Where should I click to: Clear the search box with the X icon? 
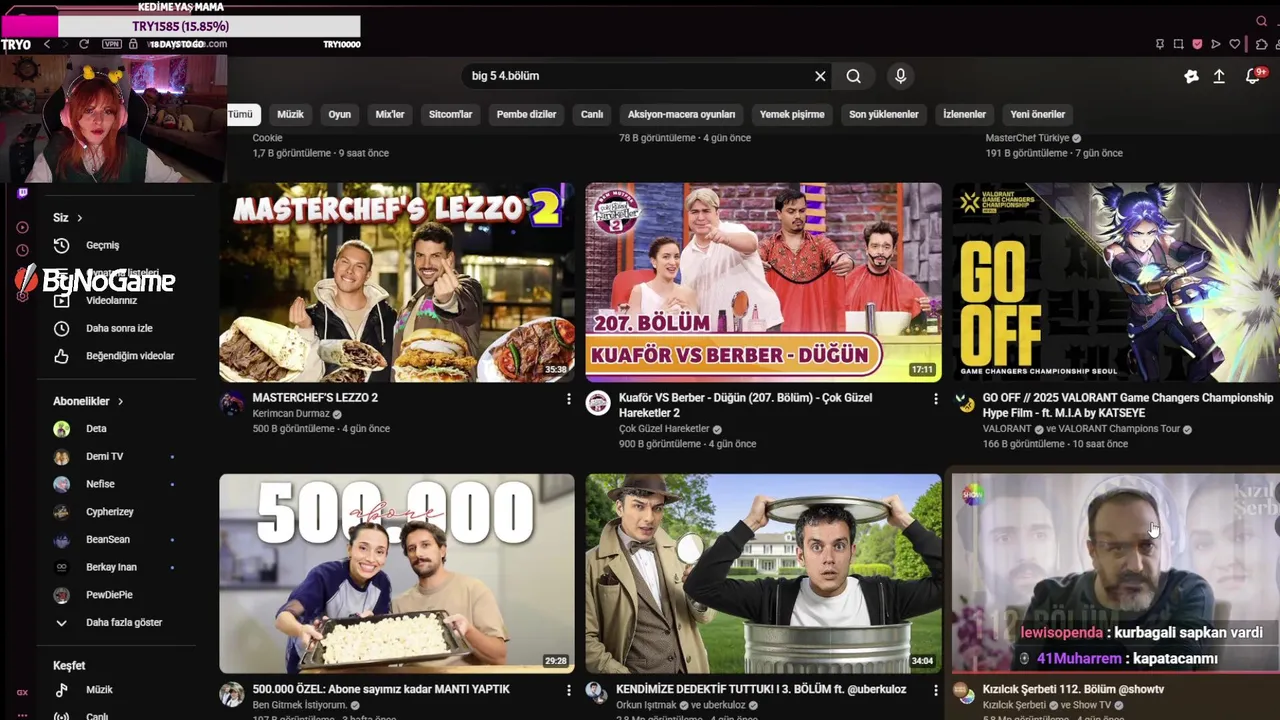(x=820, y=76)
